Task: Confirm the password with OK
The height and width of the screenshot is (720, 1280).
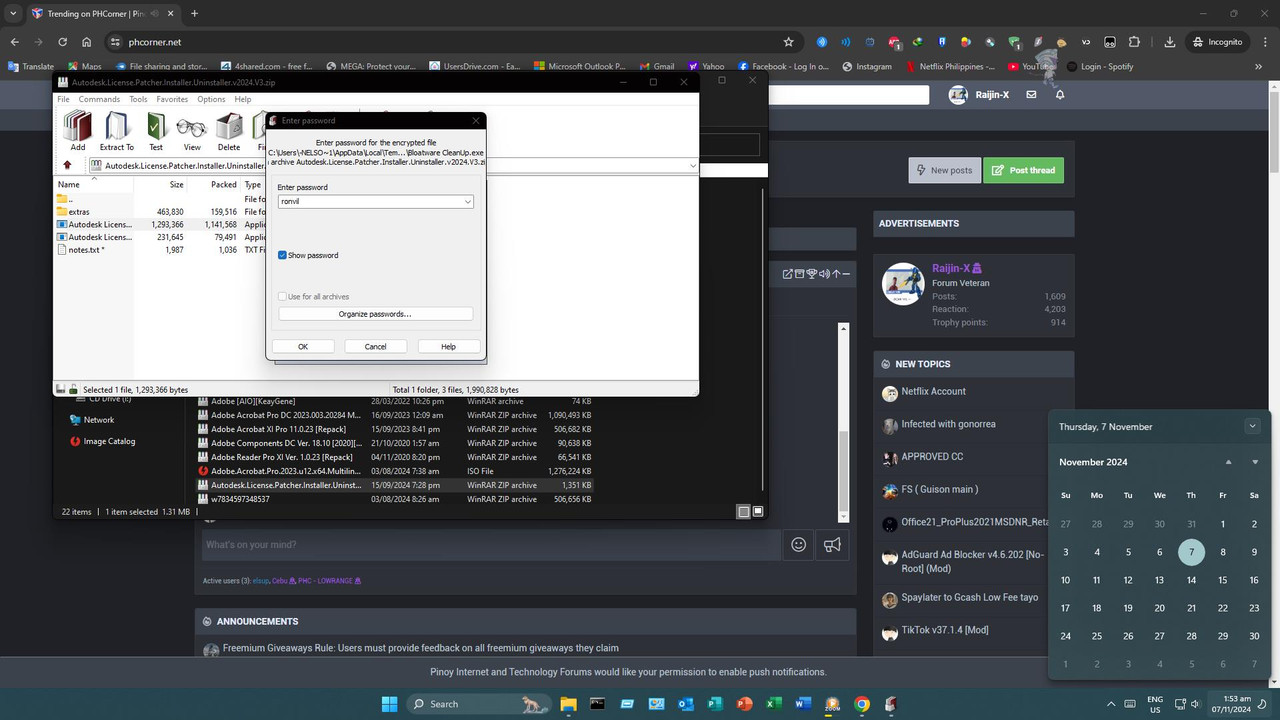Action: pyautogui.click(x=303, y=346)
